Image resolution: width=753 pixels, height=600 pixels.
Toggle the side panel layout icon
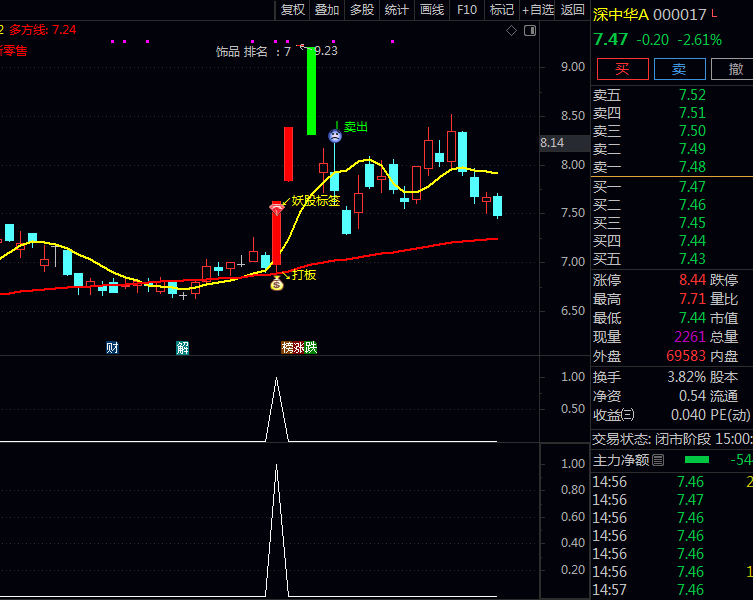(527, 31)
